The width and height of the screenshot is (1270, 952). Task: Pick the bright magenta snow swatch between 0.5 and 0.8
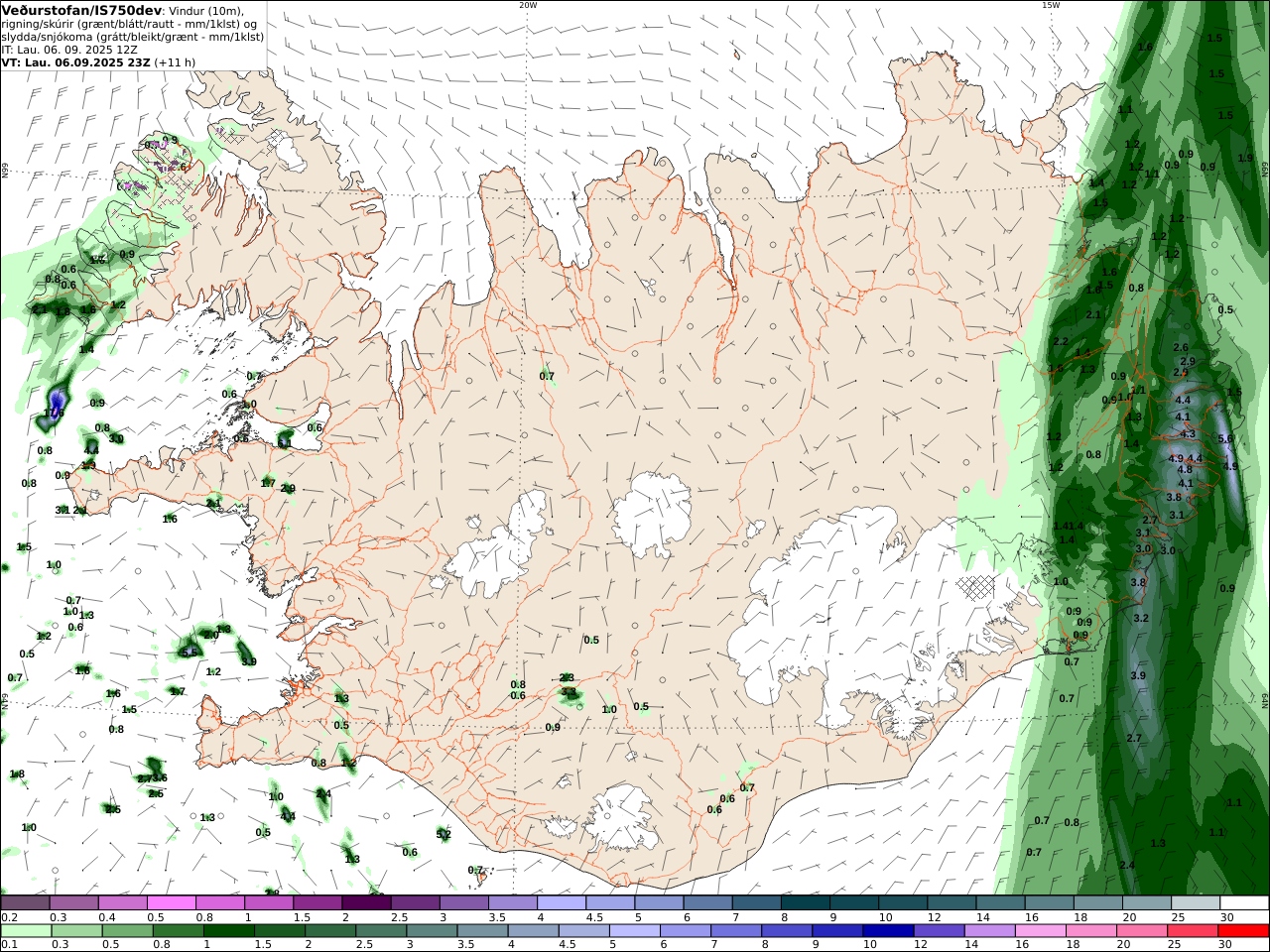(172, 902)
